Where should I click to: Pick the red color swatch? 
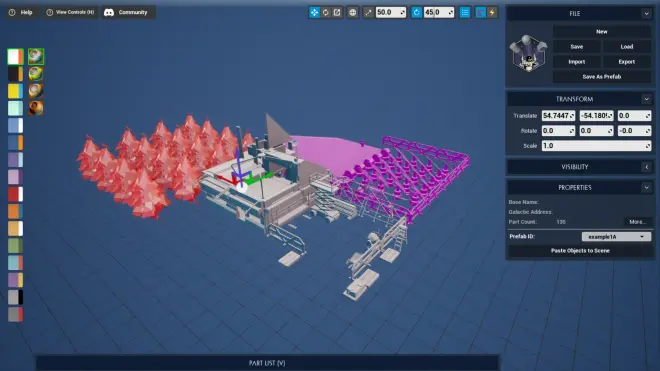click(15, 194)
